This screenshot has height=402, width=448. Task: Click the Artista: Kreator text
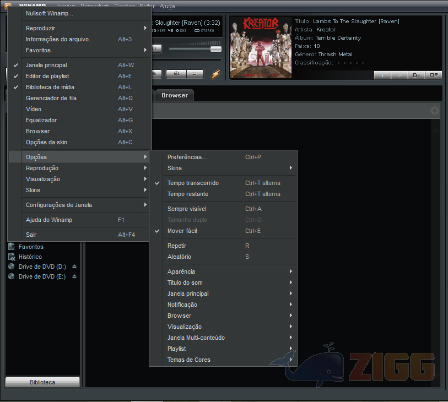pyautogui.click(x=315, y=30)
